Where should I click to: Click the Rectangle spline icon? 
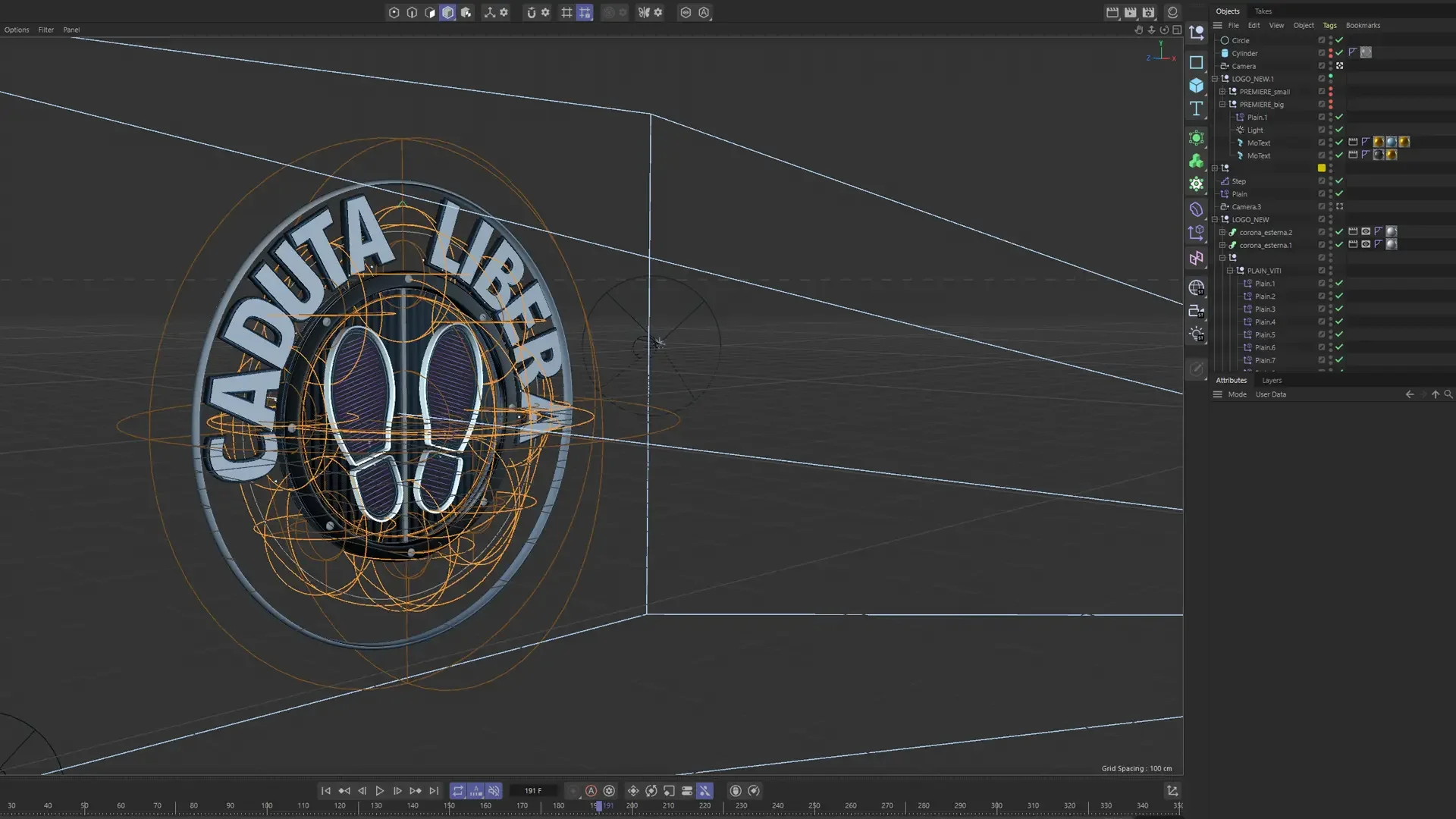(x=1196, y=62)
